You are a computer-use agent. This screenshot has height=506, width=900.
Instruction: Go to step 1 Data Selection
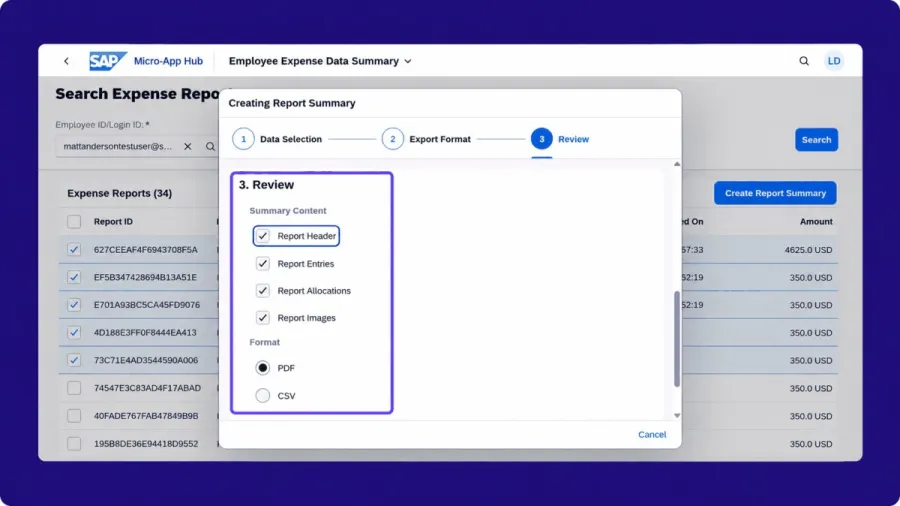point(277,139)
